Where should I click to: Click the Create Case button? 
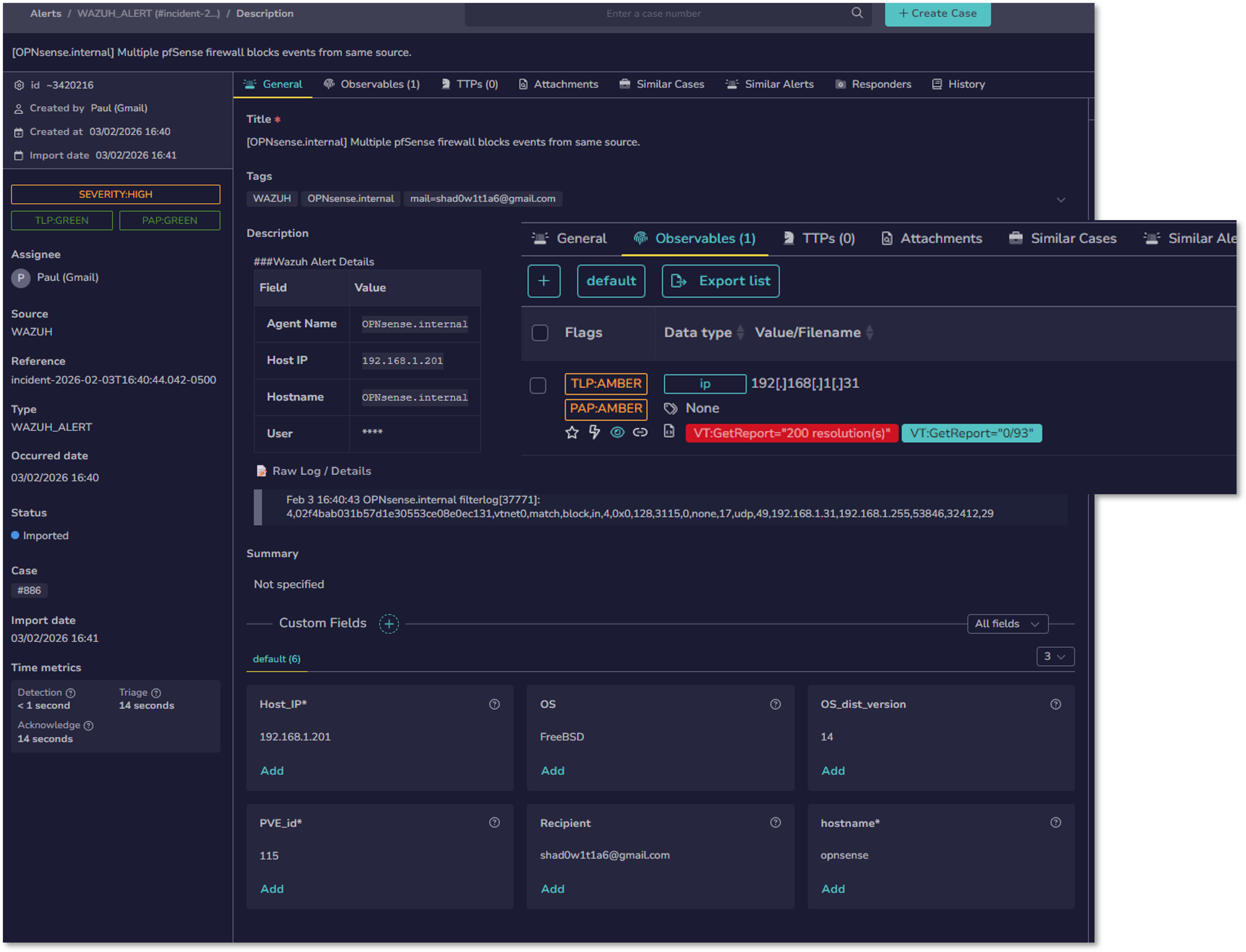(x=938, y=13)
